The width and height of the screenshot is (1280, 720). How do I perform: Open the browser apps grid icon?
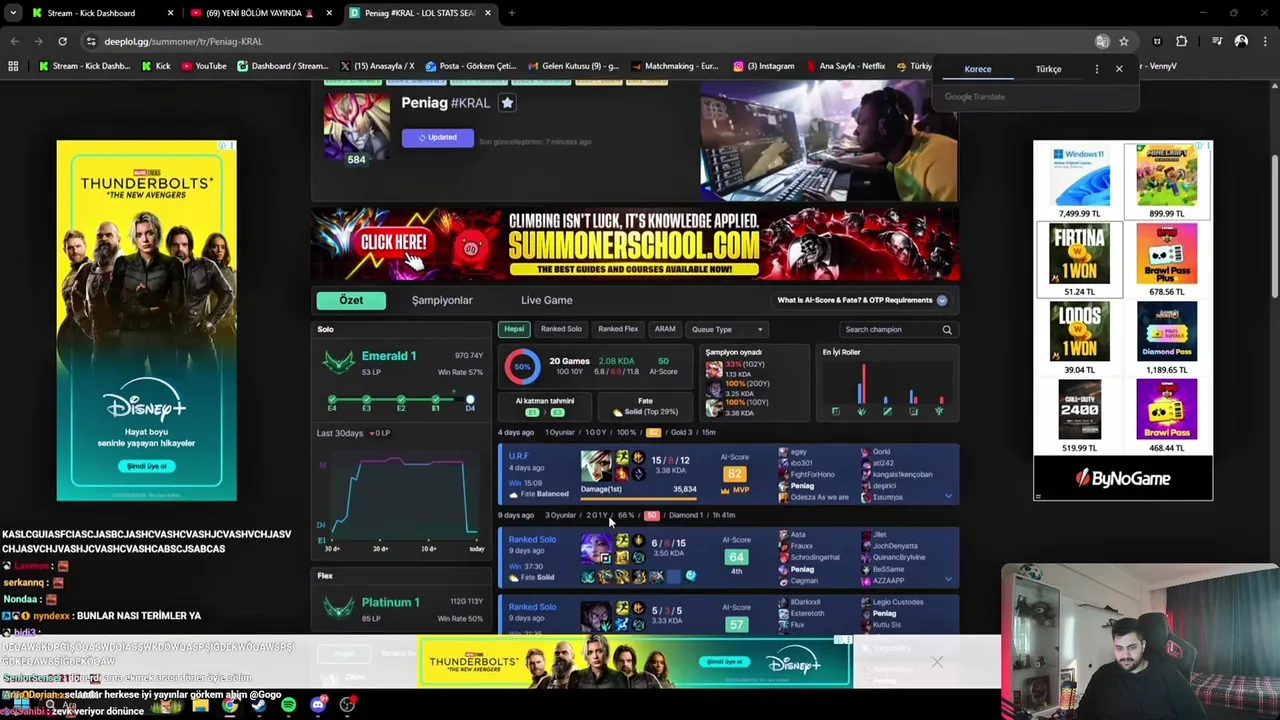(13, 66)
